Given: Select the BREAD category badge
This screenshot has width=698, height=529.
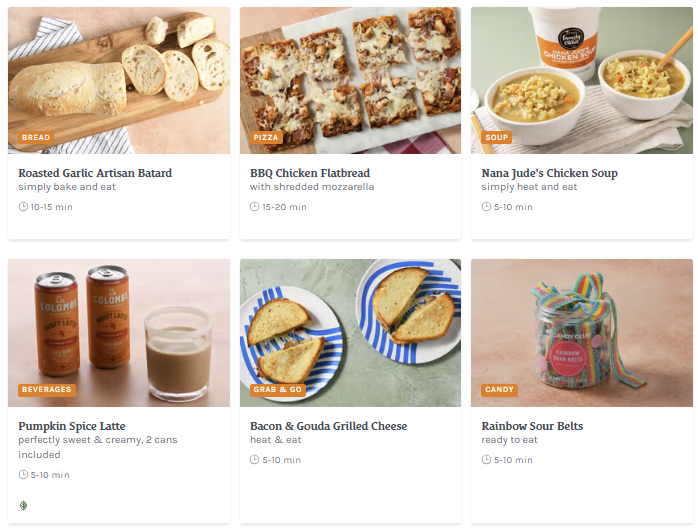Looking at the screenshot, I should (x=36, y=138).
